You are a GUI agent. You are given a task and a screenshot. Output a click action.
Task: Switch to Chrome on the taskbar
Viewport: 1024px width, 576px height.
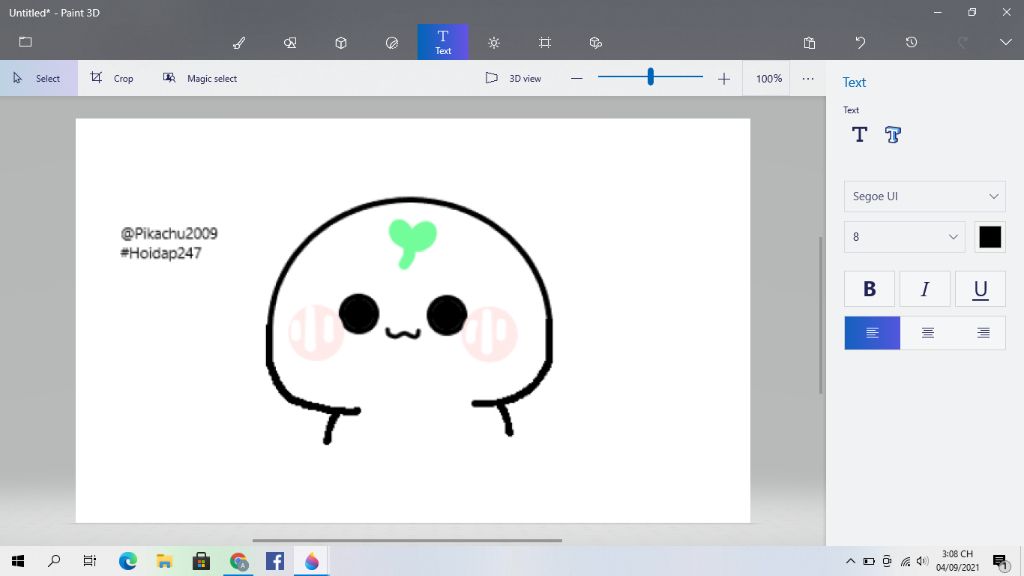pyautogui.click(x=239, y=561)
